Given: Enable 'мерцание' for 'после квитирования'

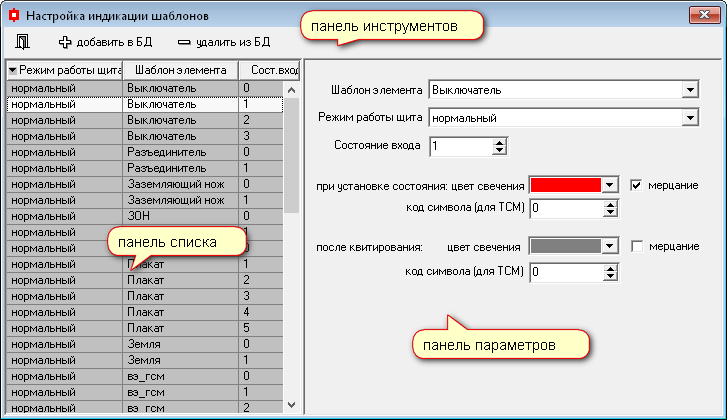Looking at the screenshot, I should (637, 246).
